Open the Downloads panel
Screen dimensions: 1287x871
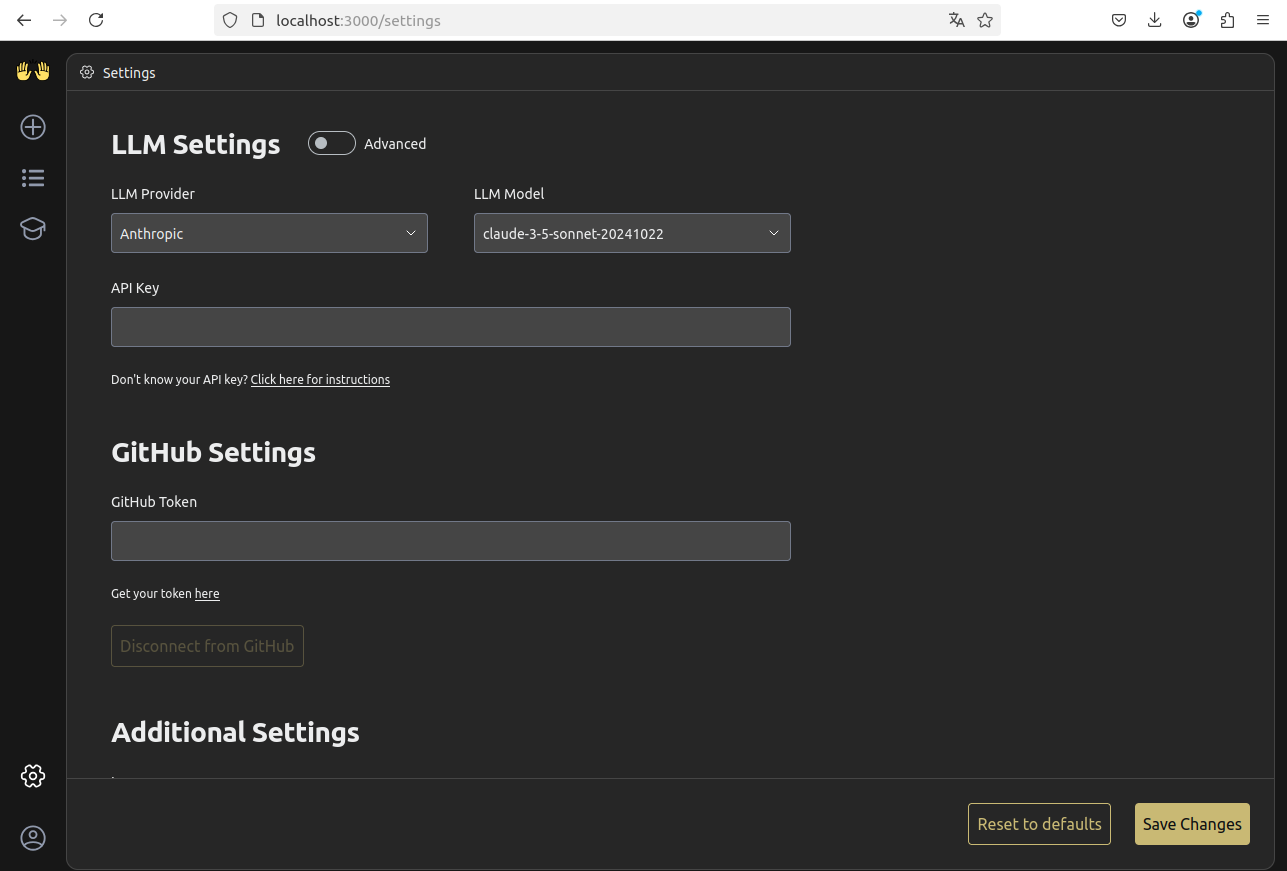point(1154,20)
